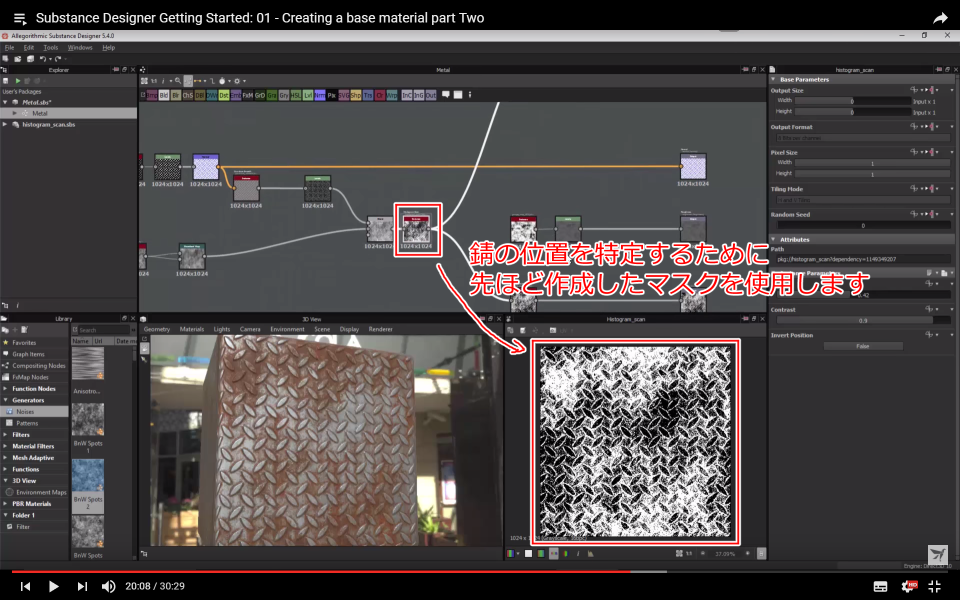
Task: Focus the Library search field
Action: [103, 330]
